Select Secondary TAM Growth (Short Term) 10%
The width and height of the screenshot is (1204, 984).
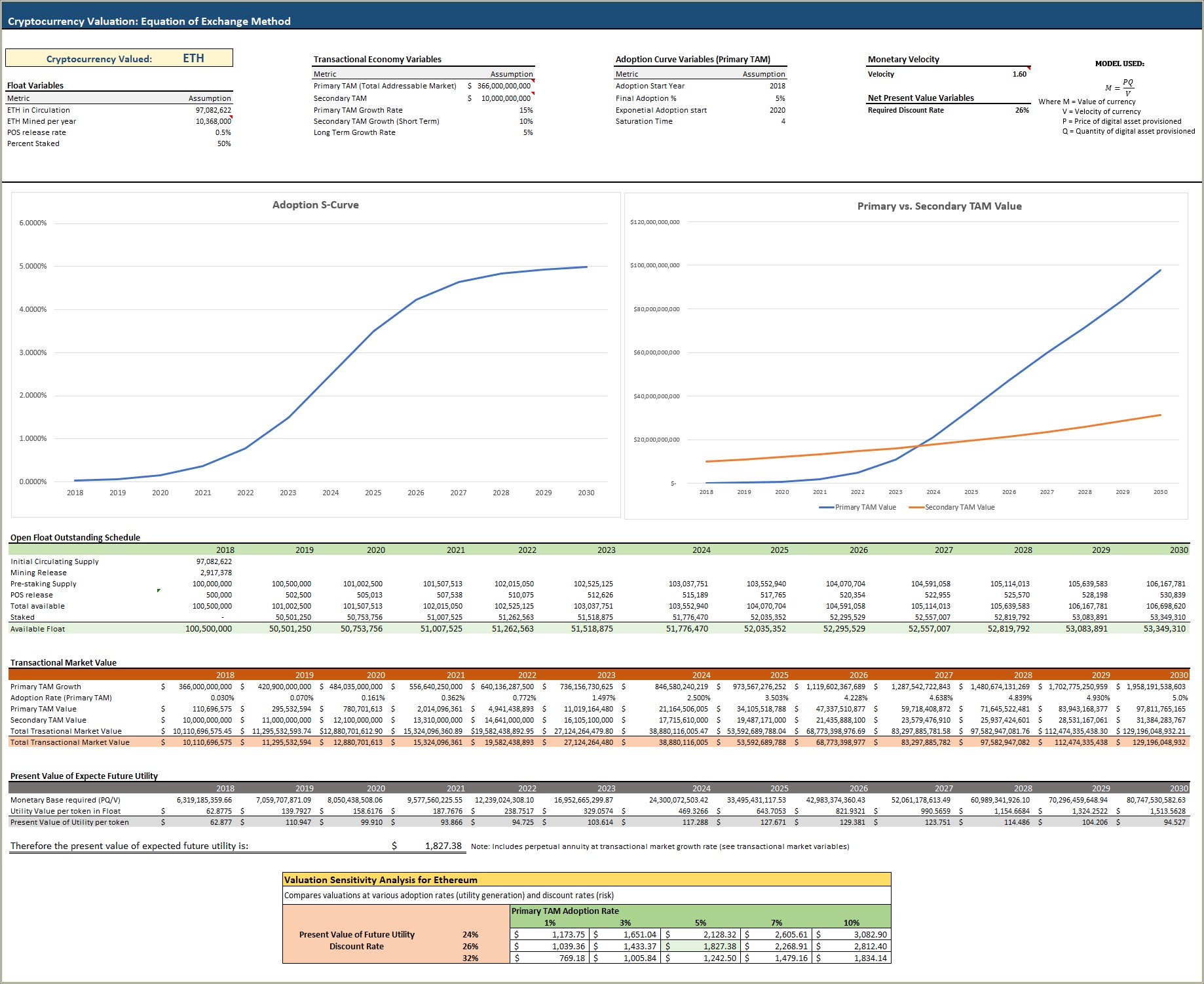point(526,121)
